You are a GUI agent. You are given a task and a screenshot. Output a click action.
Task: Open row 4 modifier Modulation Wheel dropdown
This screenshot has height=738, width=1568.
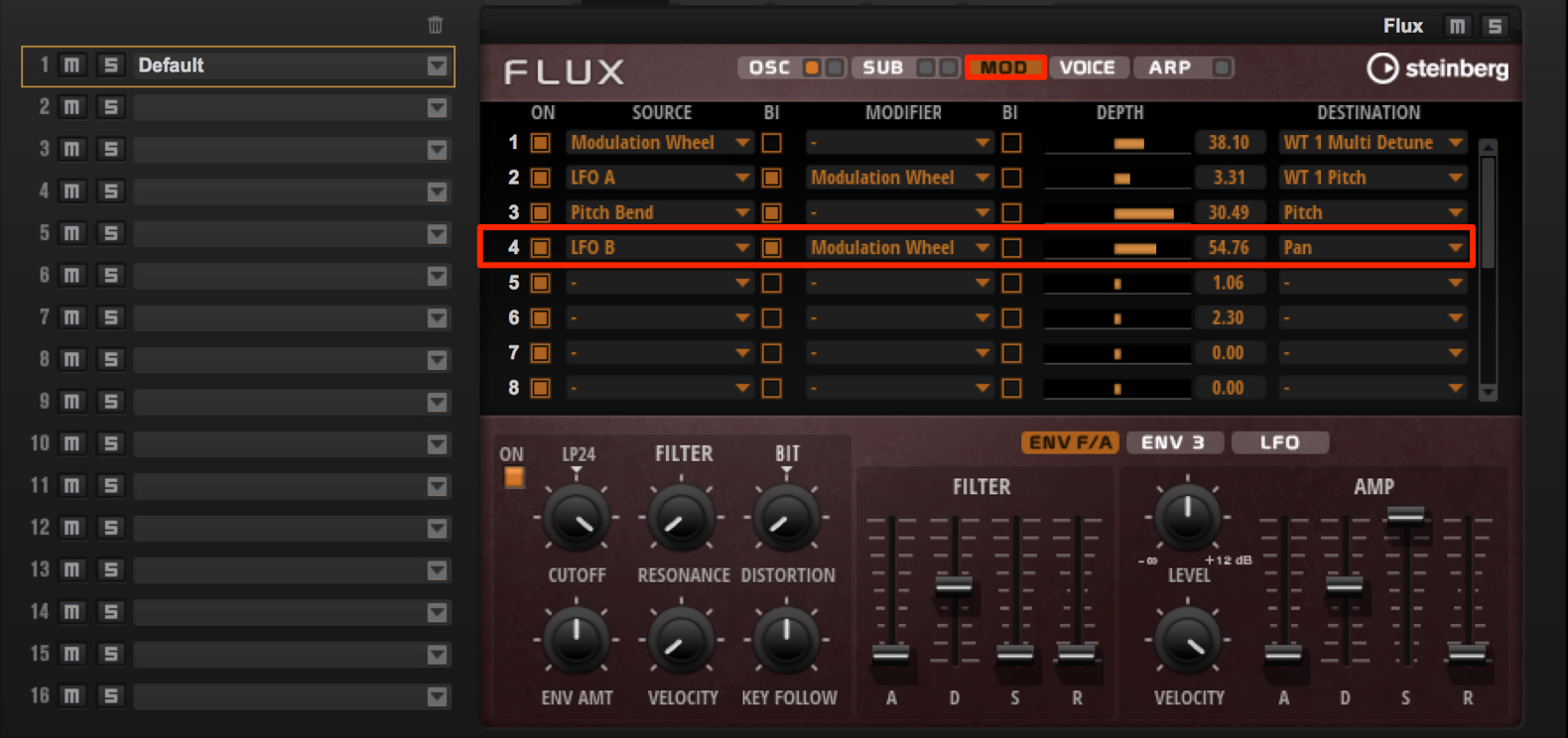click(900, 248)
